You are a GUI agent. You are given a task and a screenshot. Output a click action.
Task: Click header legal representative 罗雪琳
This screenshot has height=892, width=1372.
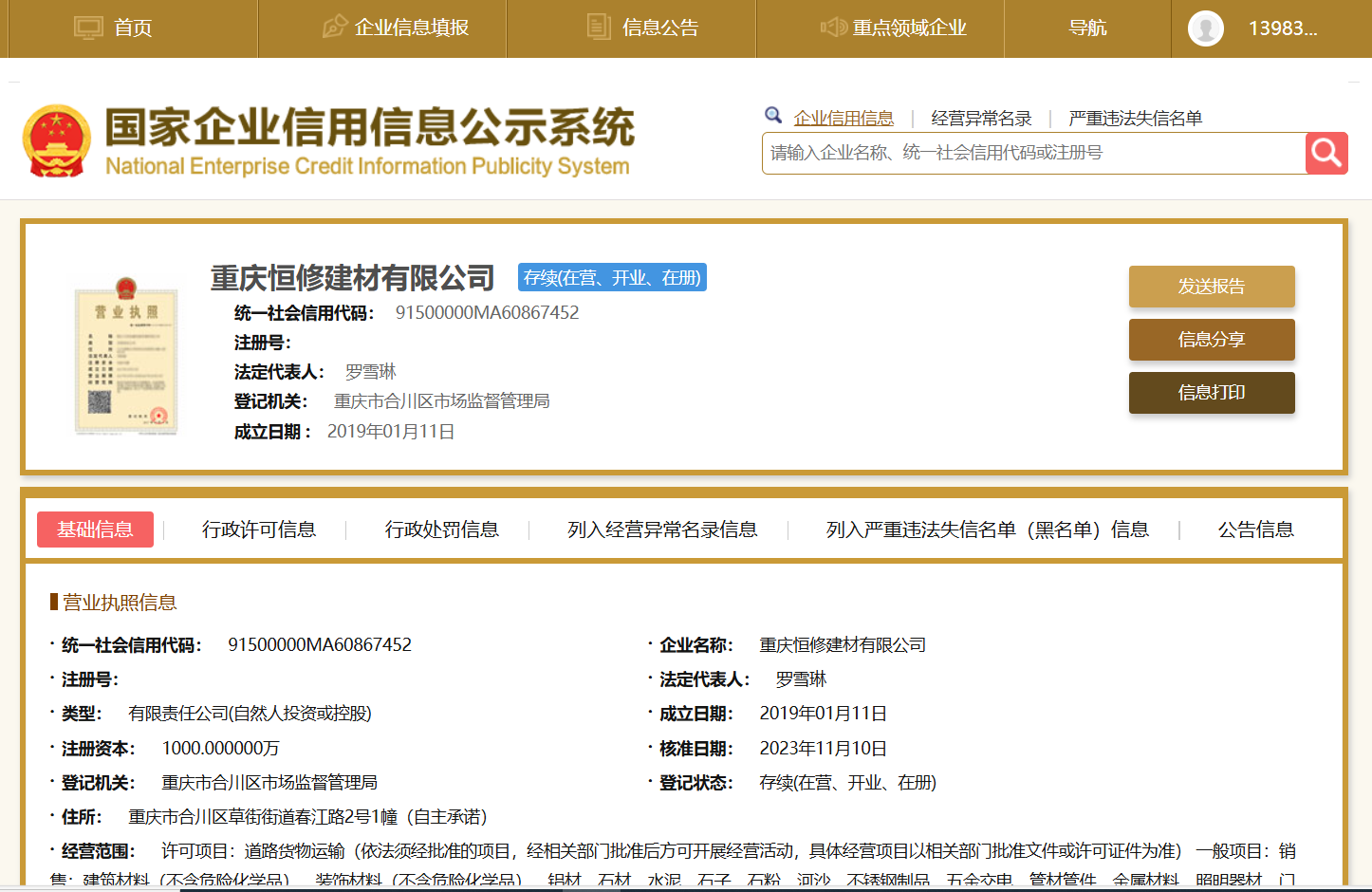click(x=370, y=372)
